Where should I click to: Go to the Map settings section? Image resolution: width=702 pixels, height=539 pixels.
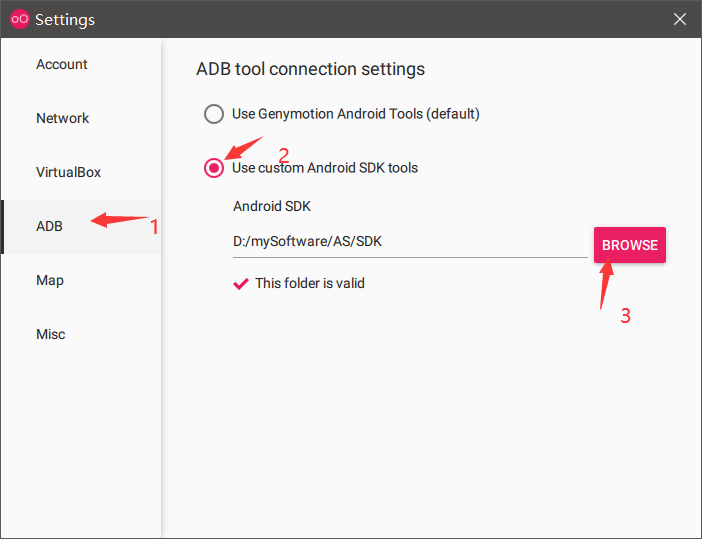(x=50, y=281)
